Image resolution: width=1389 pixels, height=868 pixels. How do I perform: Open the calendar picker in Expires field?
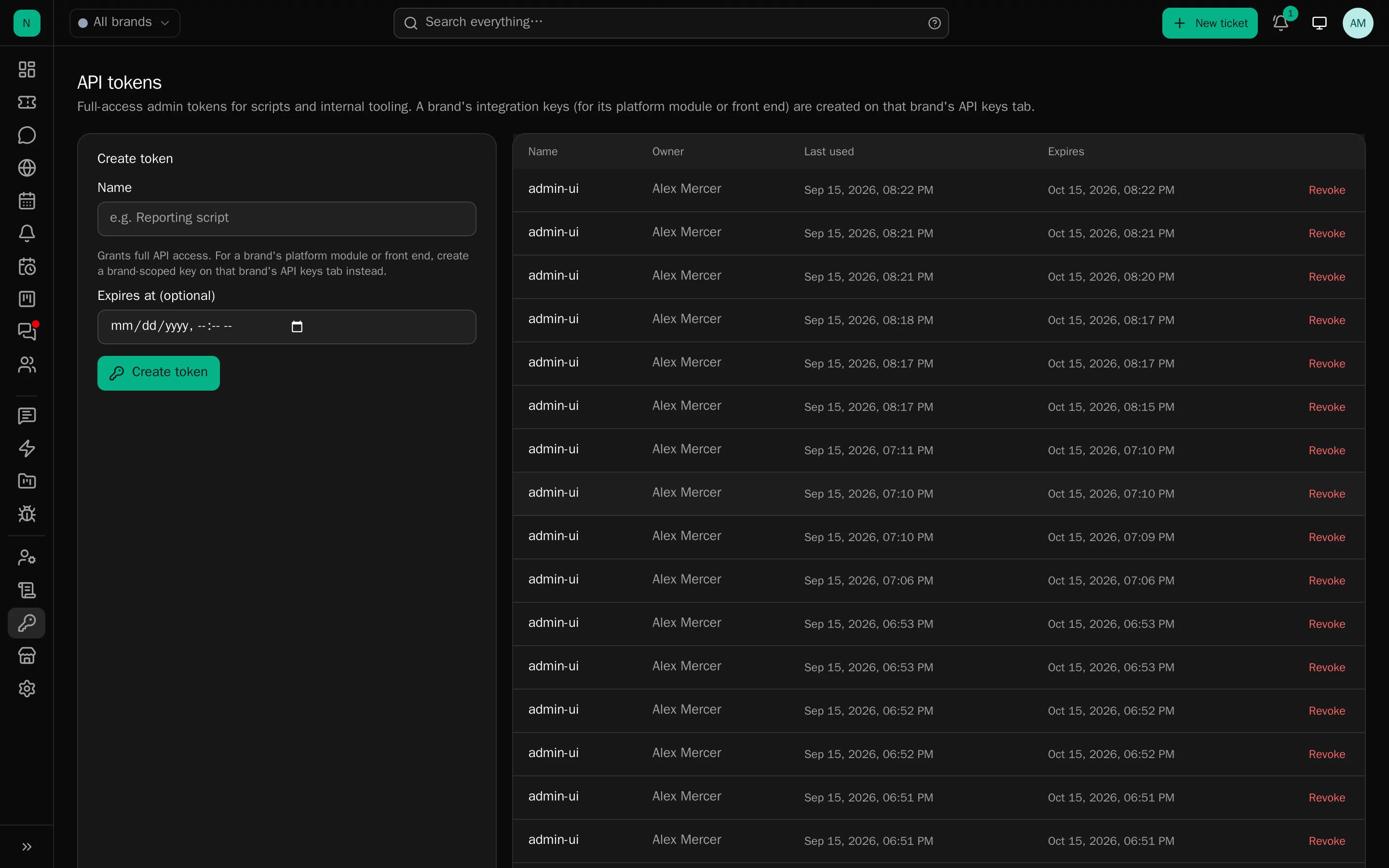297,326
